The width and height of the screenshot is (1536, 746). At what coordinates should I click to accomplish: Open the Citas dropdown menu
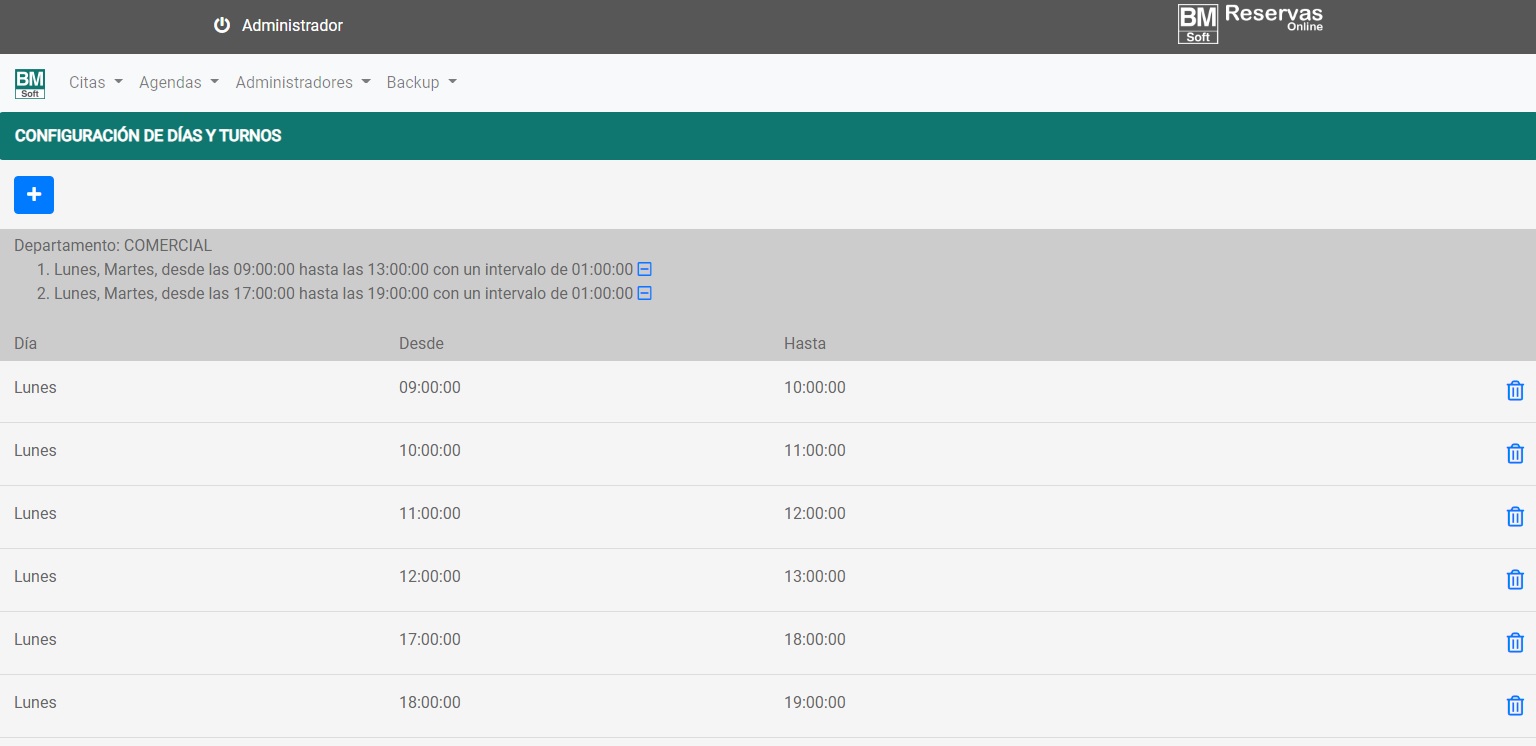tap(96, 83)
